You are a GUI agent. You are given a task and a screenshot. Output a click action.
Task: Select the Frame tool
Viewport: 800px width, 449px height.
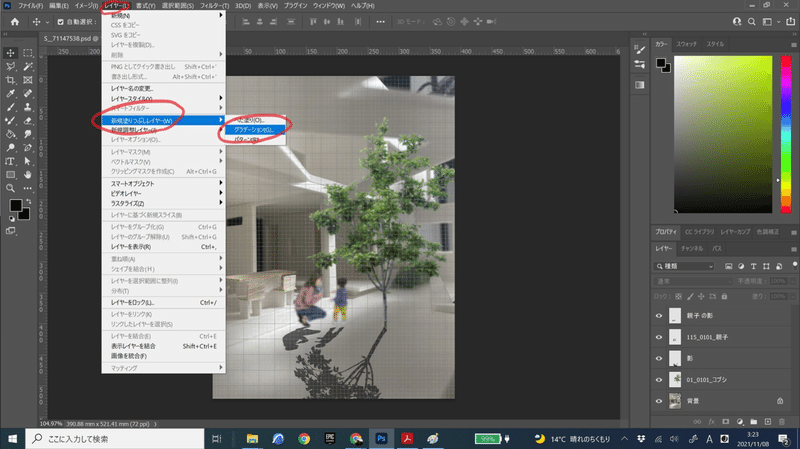point(28,80)
